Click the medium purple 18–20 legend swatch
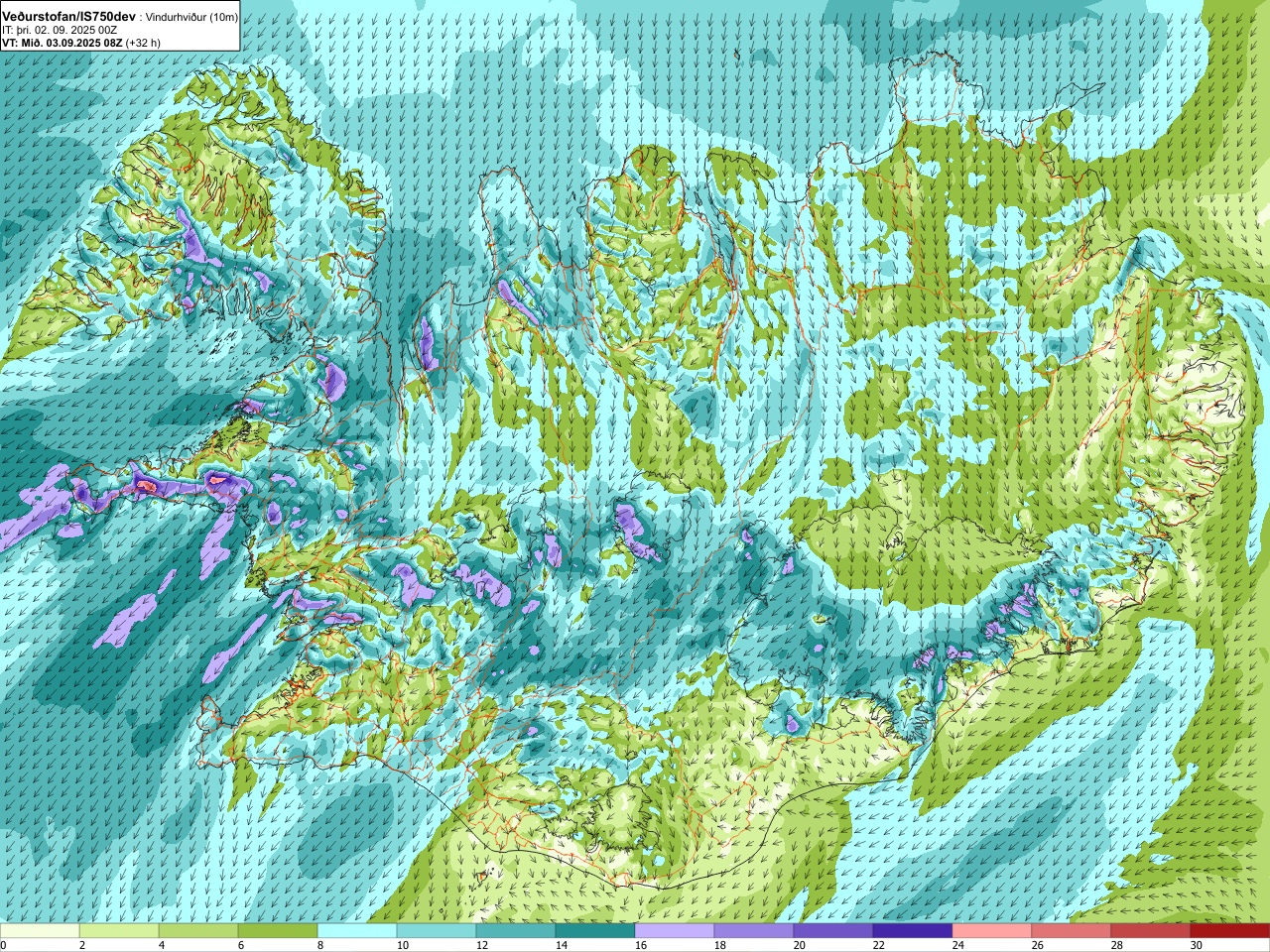1270x952 pixels. coord(754,931)
